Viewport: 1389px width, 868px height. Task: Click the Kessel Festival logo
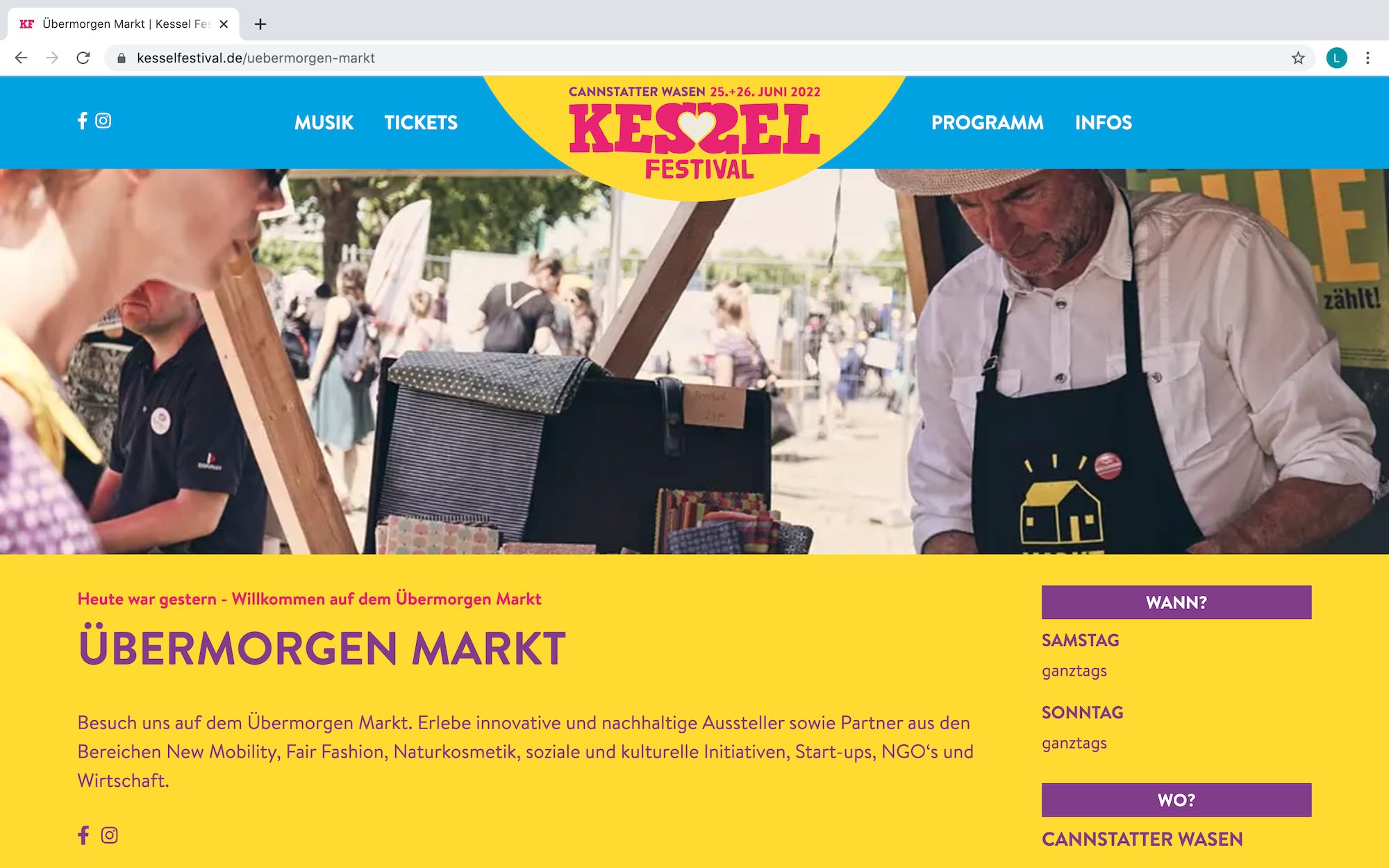click(x=694, y=132)
